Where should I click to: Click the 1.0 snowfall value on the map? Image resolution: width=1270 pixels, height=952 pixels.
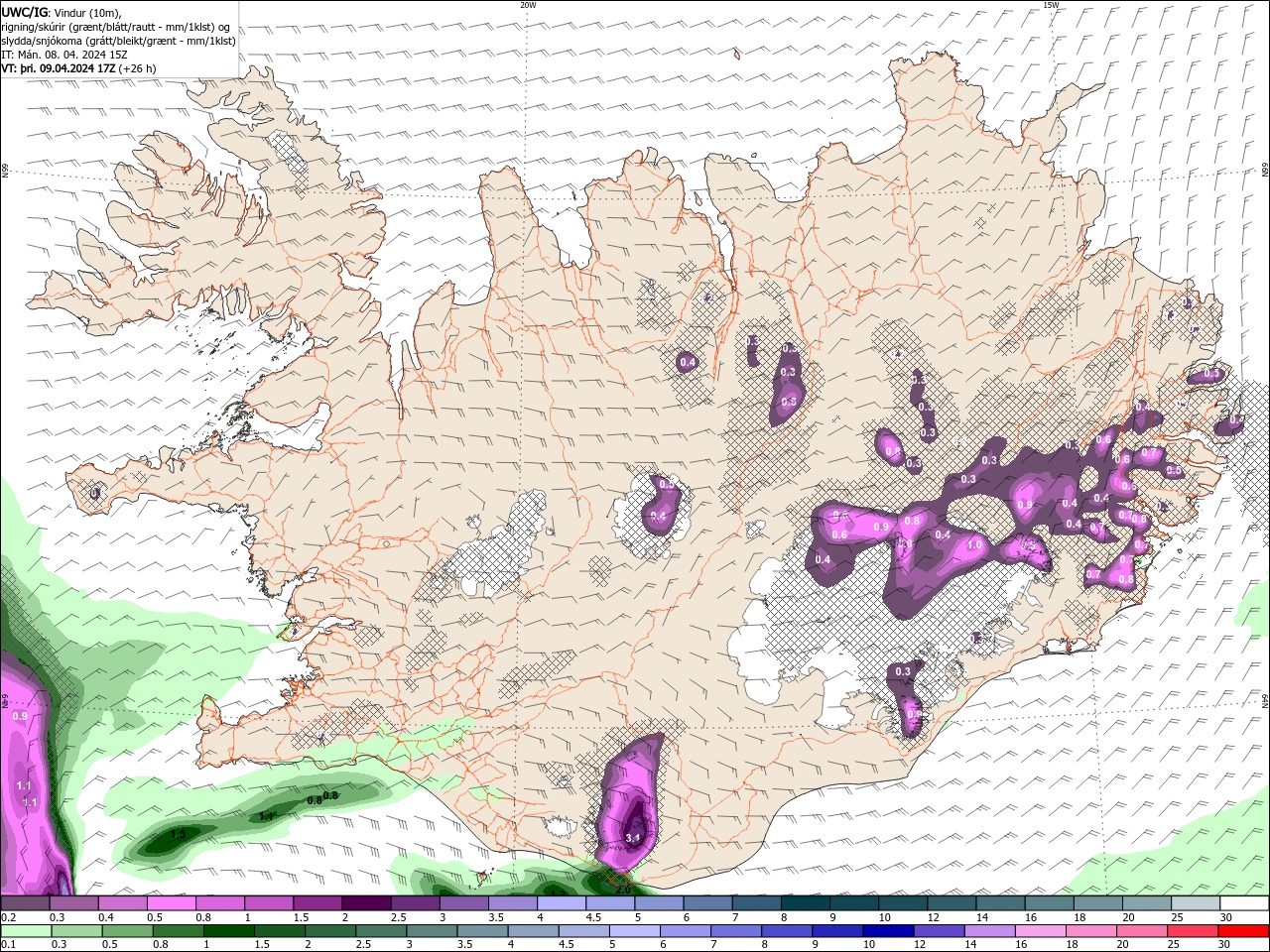click(x=974, y=545)
